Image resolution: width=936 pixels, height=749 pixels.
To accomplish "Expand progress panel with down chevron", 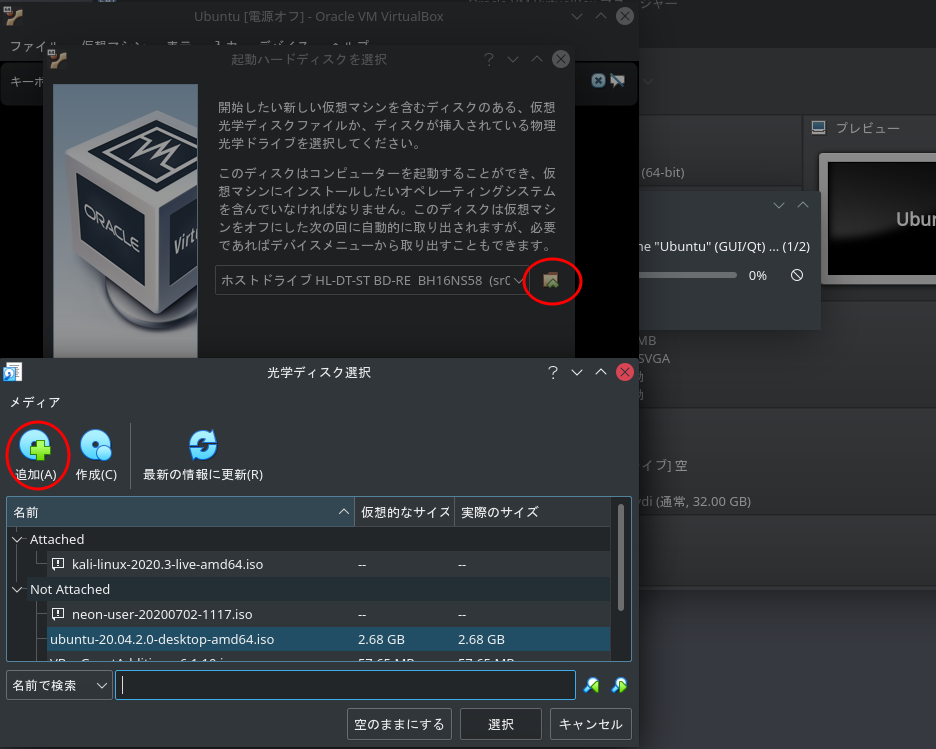I will tap(778, 205).
